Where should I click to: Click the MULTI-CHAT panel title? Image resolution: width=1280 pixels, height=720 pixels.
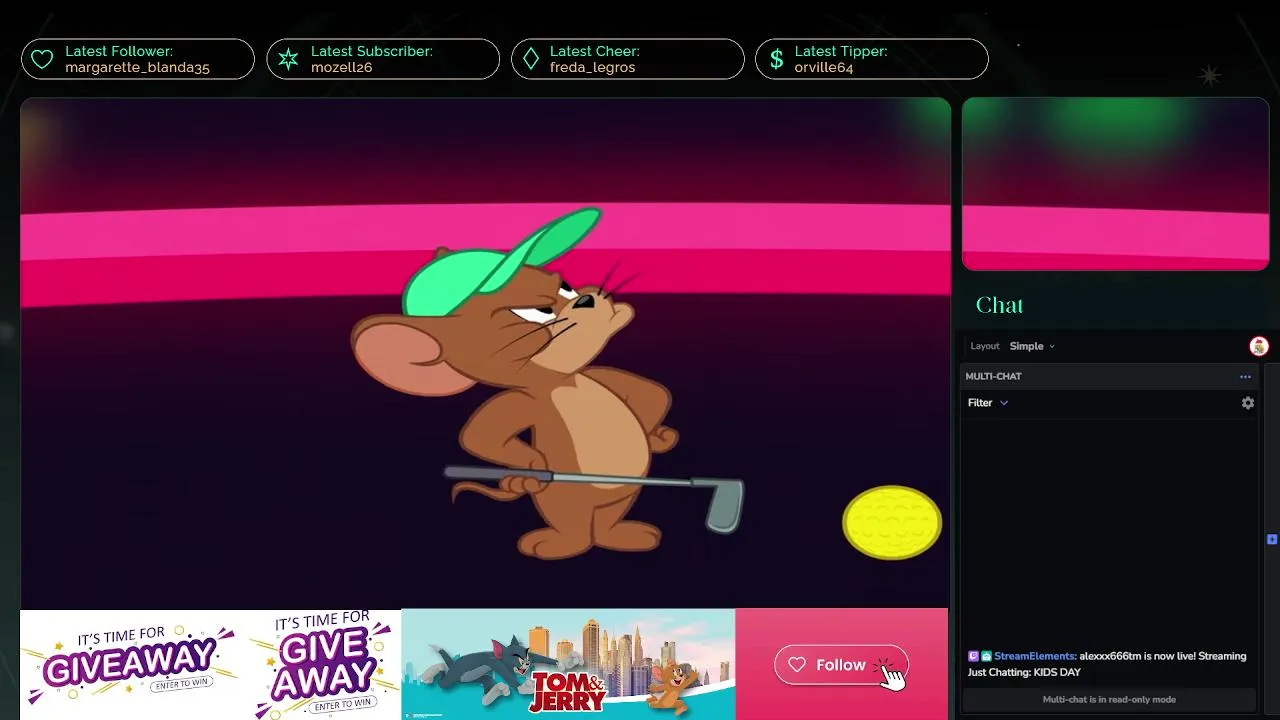point(993,377)
